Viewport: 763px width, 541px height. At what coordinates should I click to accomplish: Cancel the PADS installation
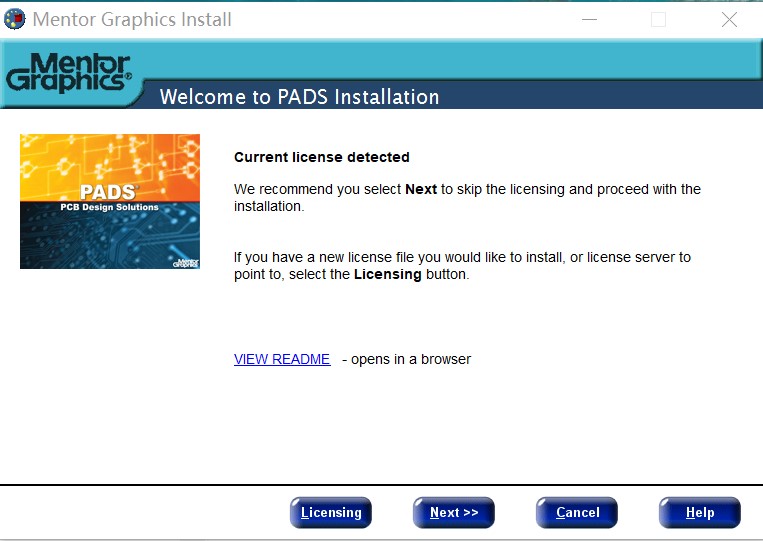tap(577, 512)
